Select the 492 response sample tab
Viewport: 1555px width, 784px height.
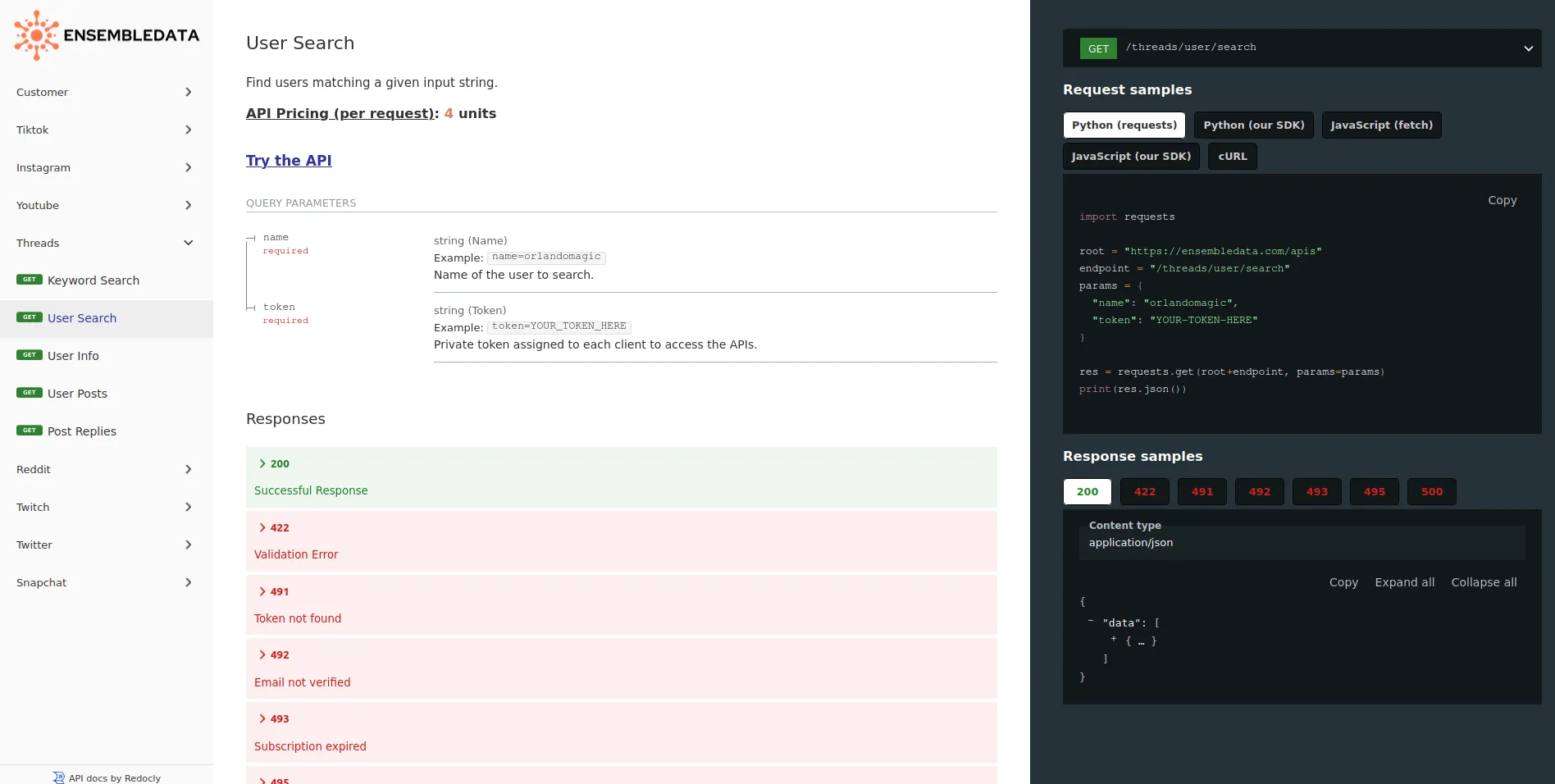click(1260, 491)
